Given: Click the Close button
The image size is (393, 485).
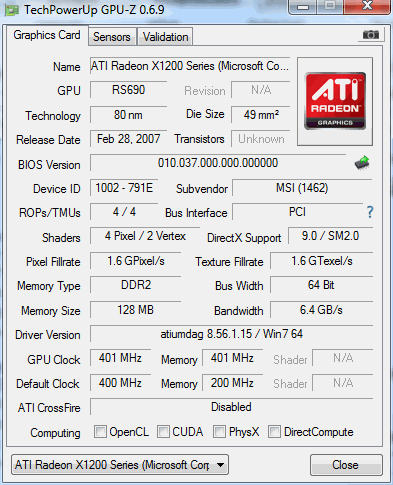Looking at the screenshot, I should (346, 465).
